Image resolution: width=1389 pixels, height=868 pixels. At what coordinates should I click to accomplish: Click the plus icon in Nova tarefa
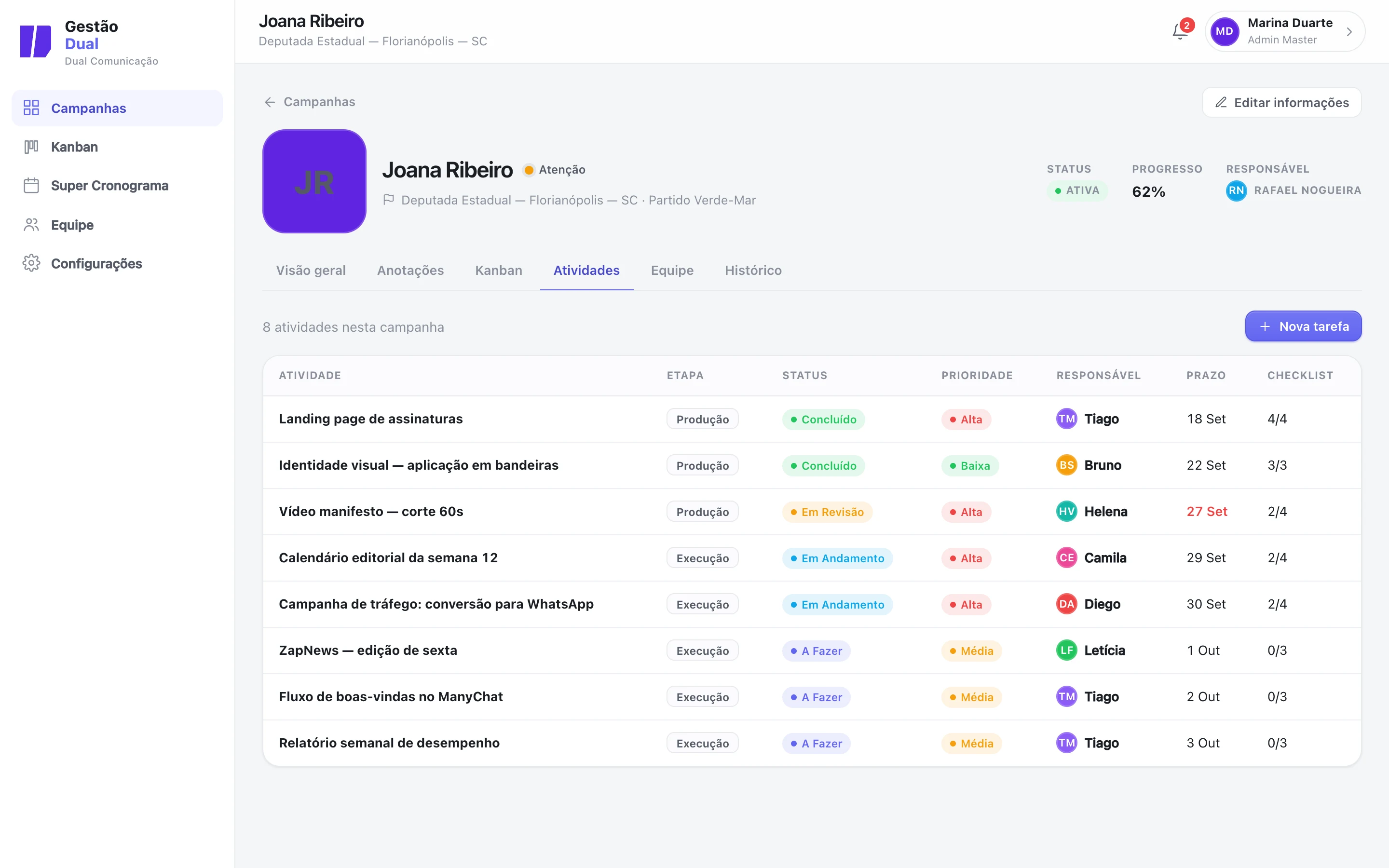coord(1265,326)
